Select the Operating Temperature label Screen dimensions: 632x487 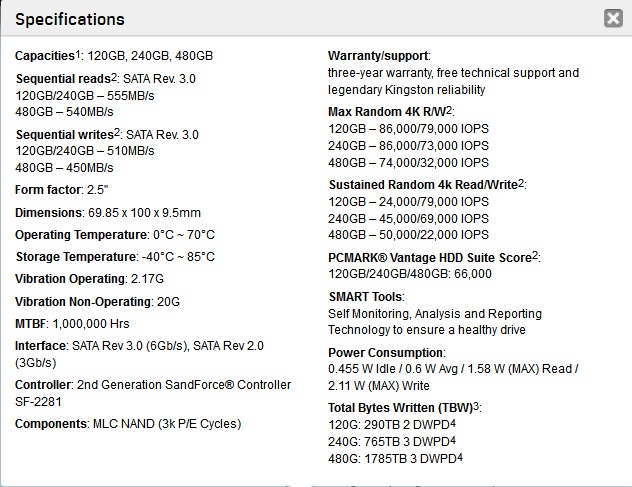[82, 235]
